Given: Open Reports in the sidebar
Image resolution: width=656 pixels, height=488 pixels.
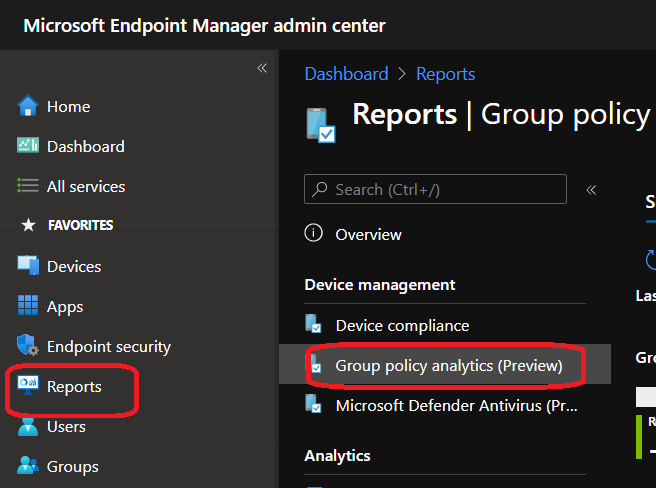Looking at the screenshot, I should (x=74, y=387).
